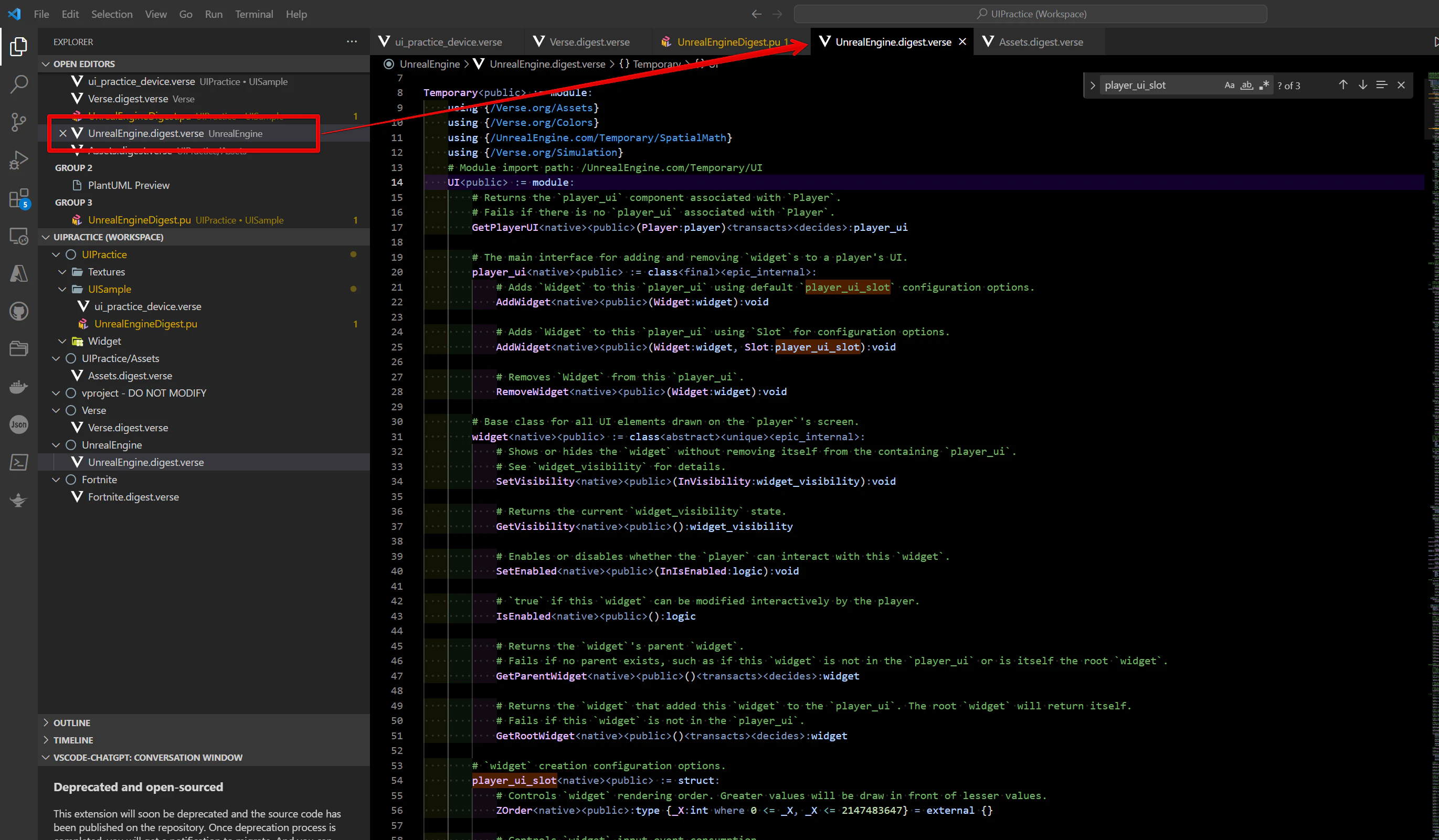Open GitHub icon in activity bar

(18, 311)
